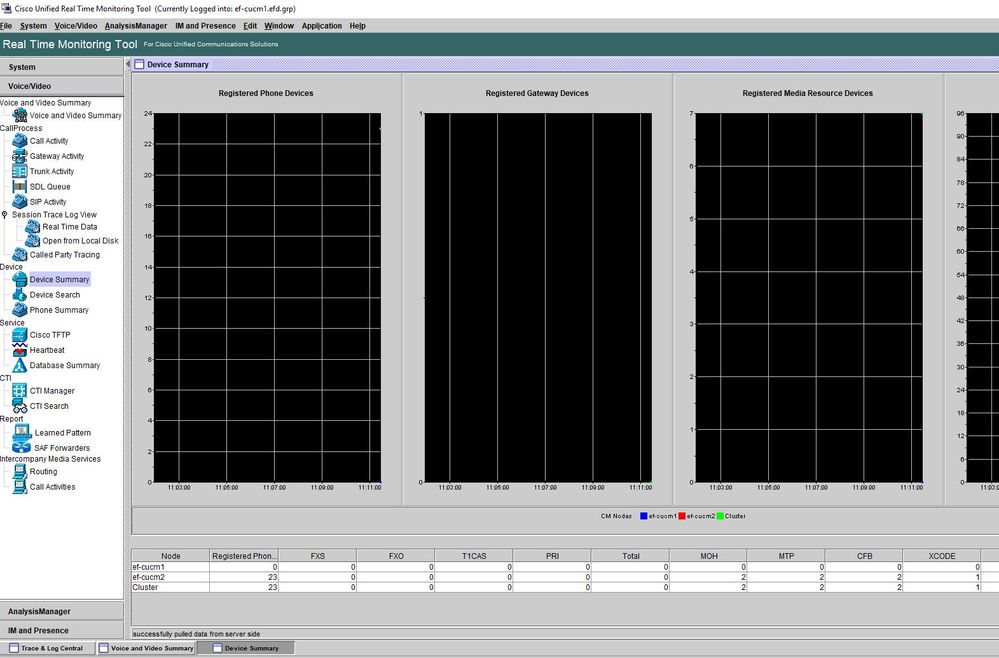Screen dimensions: 999x658
Task: Open the Edit menu
Action: (x=250, y=26)
